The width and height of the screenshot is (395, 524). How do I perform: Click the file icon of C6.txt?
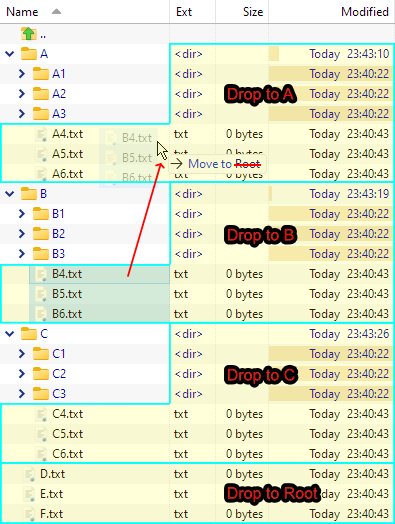(x=41, y=454)
